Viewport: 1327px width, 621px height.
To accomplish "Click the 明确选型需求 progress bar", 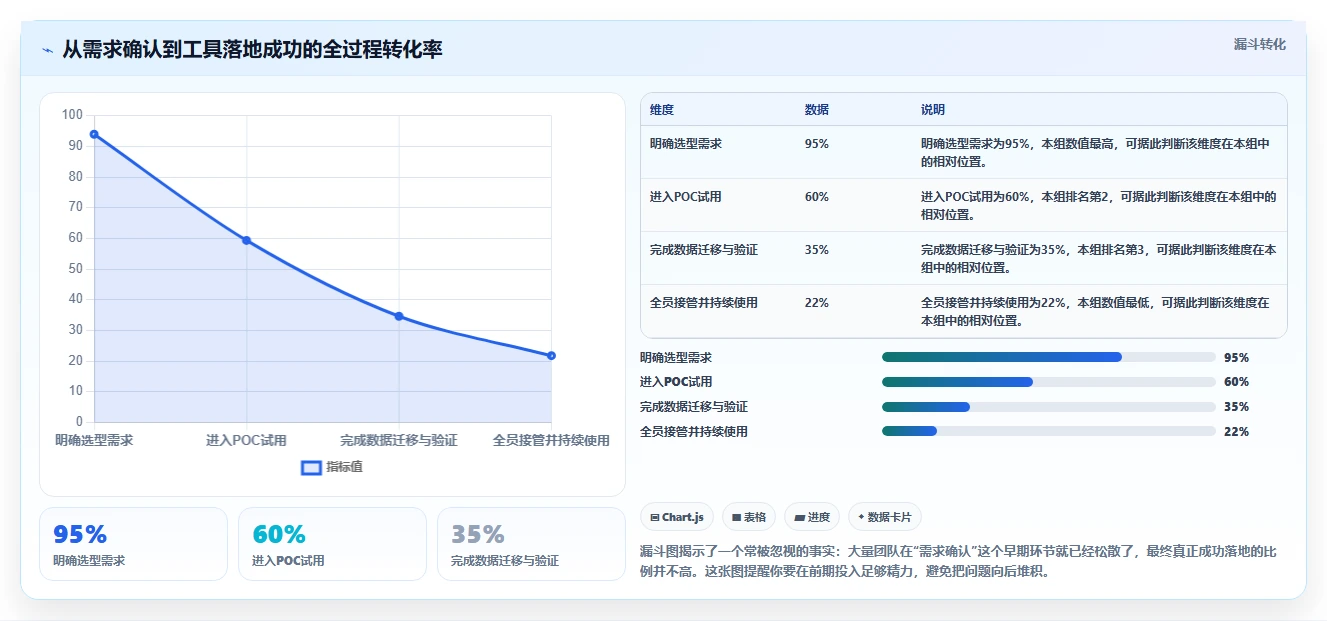I will (x=1048, y=357).
